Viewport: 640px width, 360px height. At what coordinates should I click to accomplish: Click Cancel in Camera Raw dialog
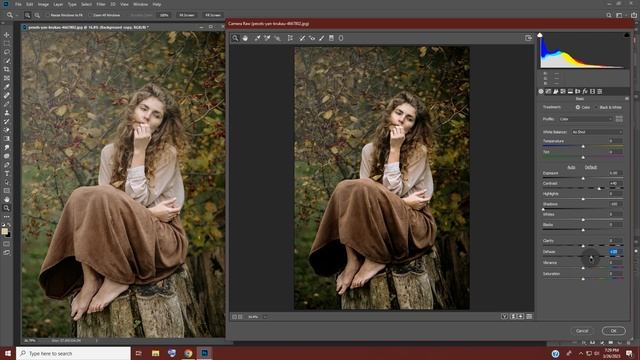582,331
